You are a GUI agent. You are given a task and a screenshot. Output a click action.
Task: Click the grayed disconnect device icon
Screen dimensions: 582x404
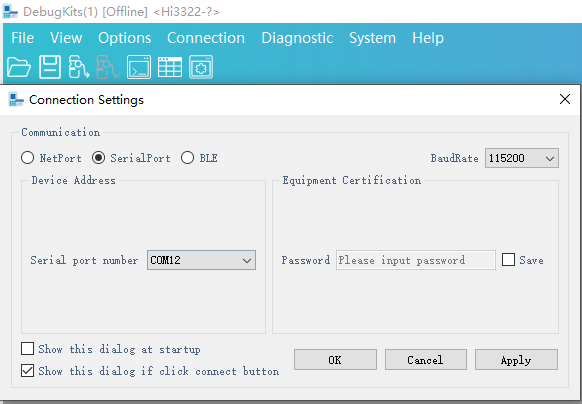[108, 67]
